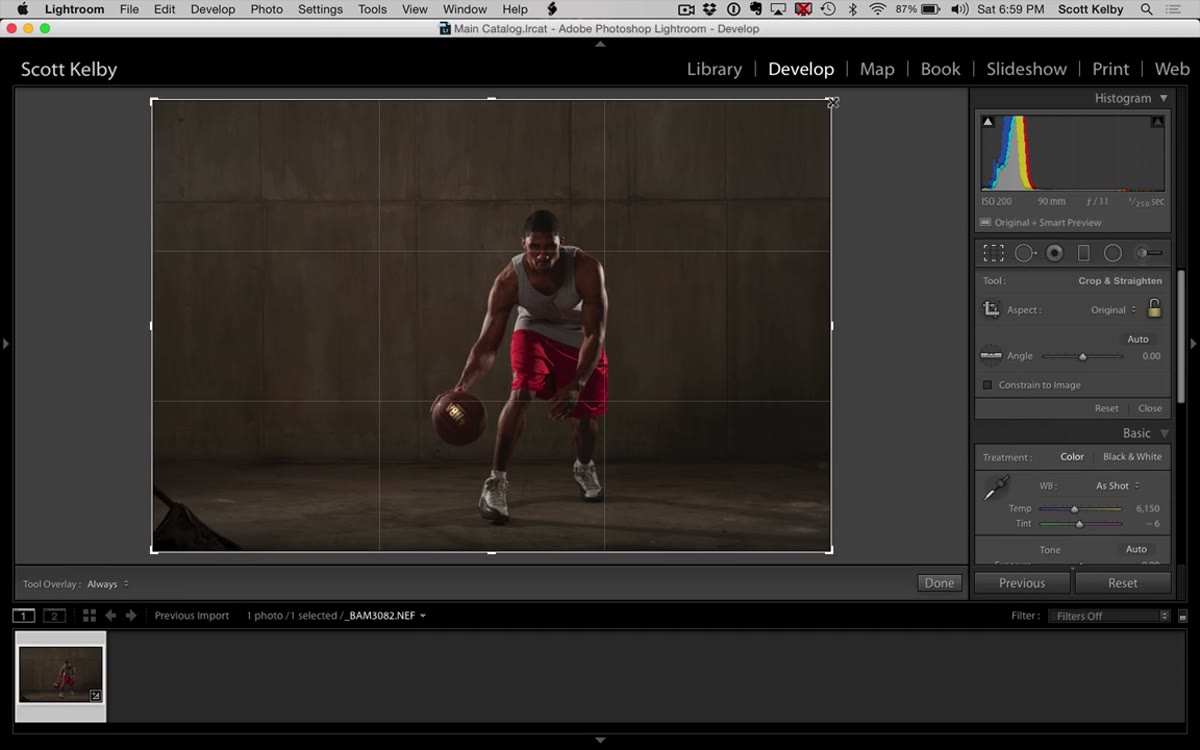Click the Straighten ruler tool icon

pos(991,355)
